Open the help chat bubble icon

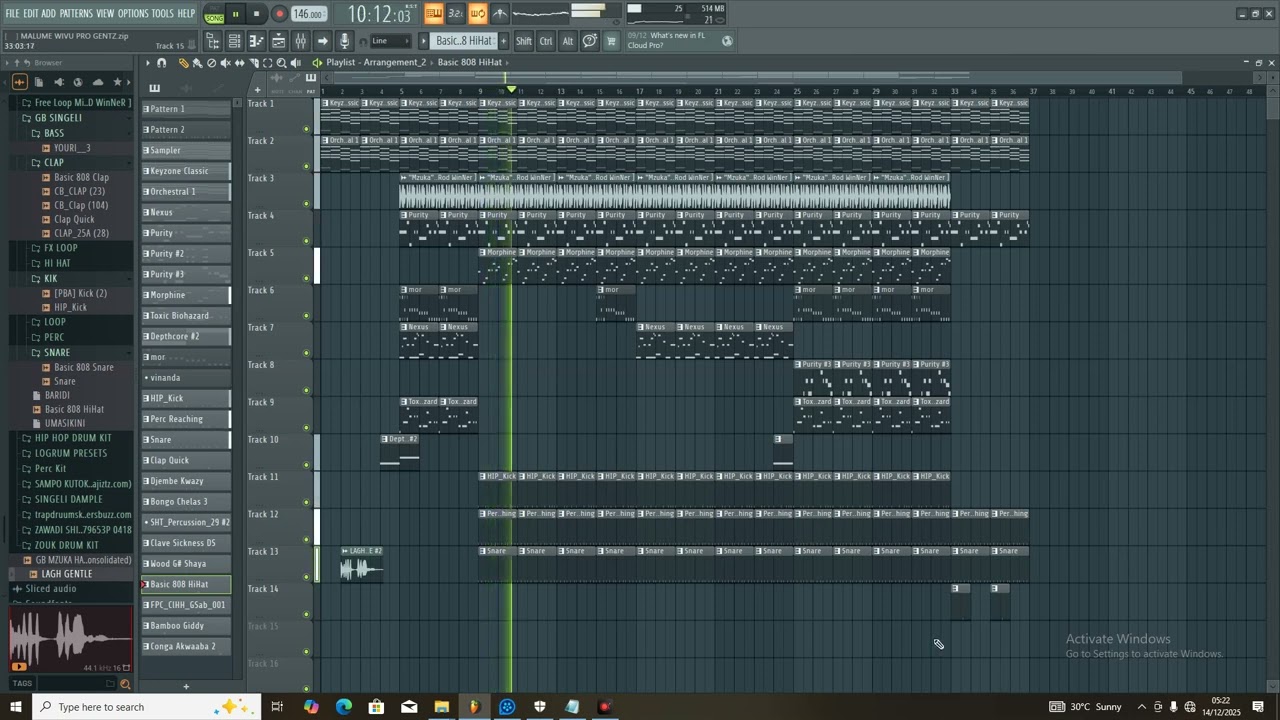click(590, 41)
